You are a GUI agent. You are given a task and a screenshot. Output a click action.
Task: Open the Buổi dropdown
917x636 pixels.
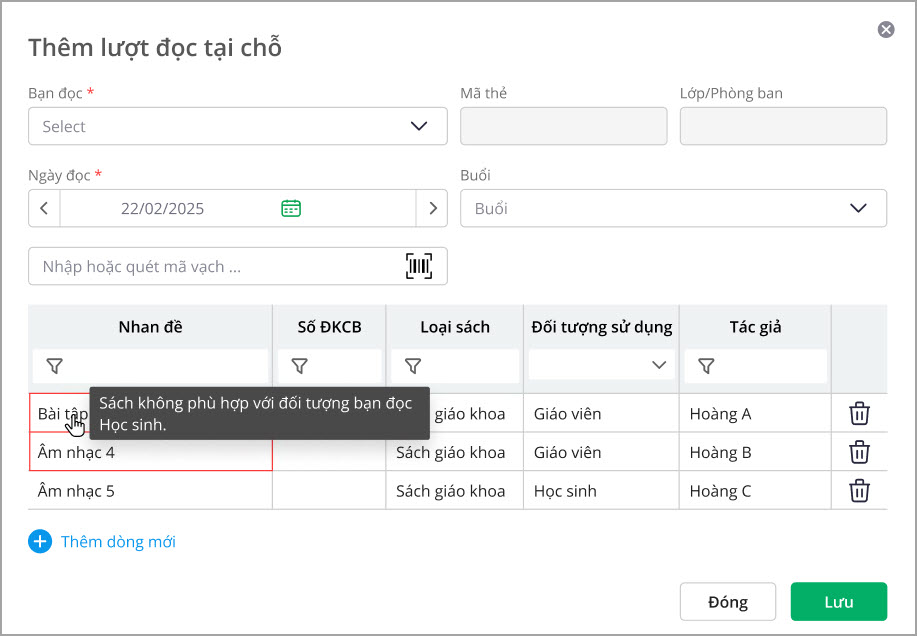857,208
